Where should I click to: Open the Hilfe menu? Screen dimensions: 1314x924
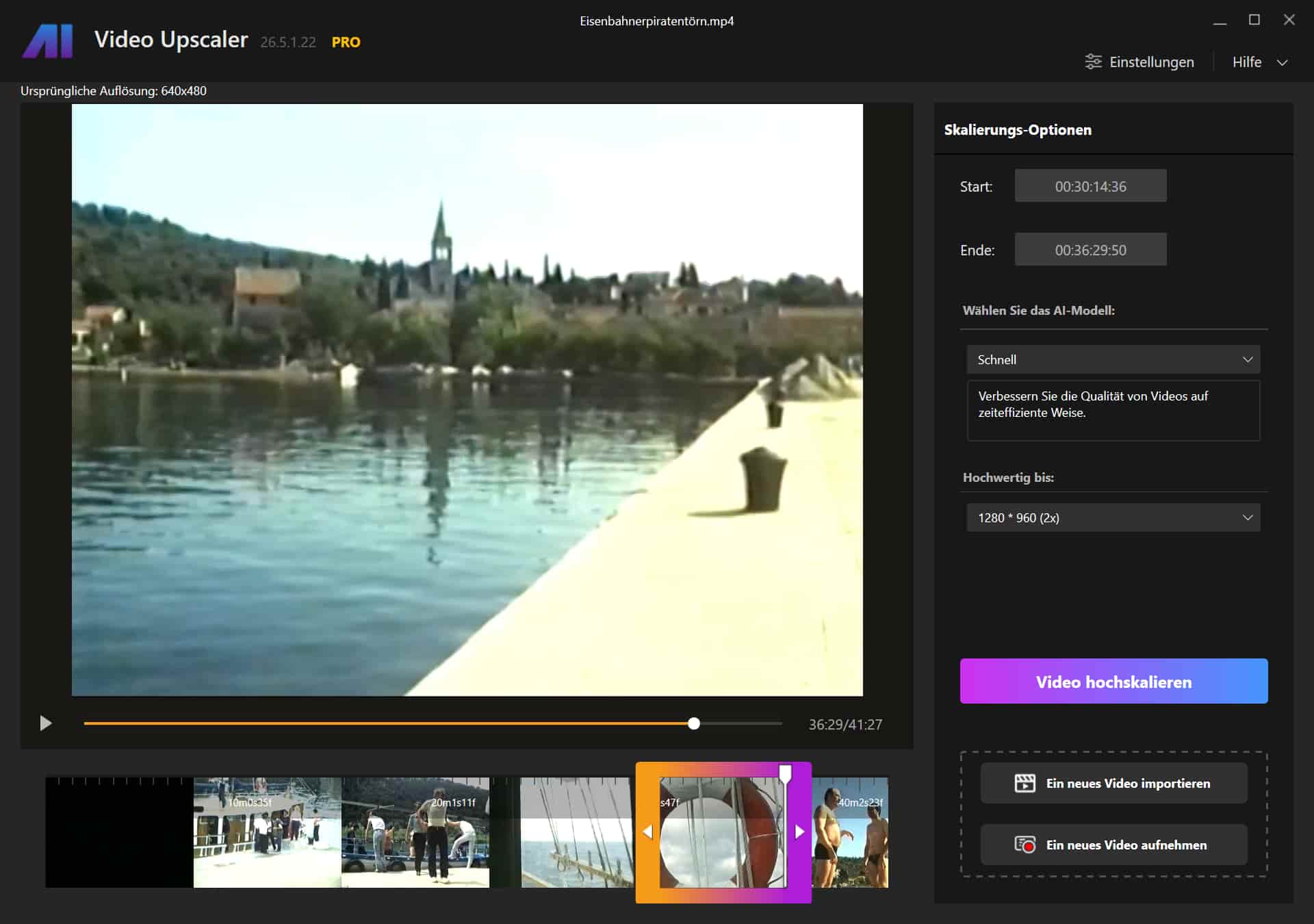tap(1246, 62)
